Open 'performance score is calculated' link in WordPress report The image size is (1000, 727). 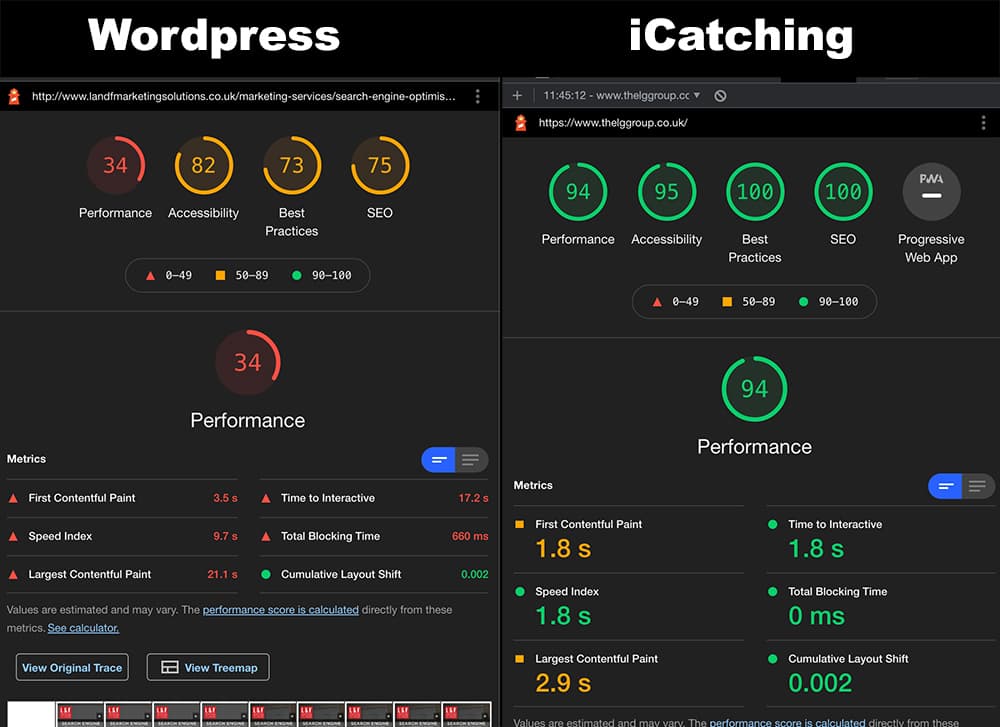[x=281, y=610]
